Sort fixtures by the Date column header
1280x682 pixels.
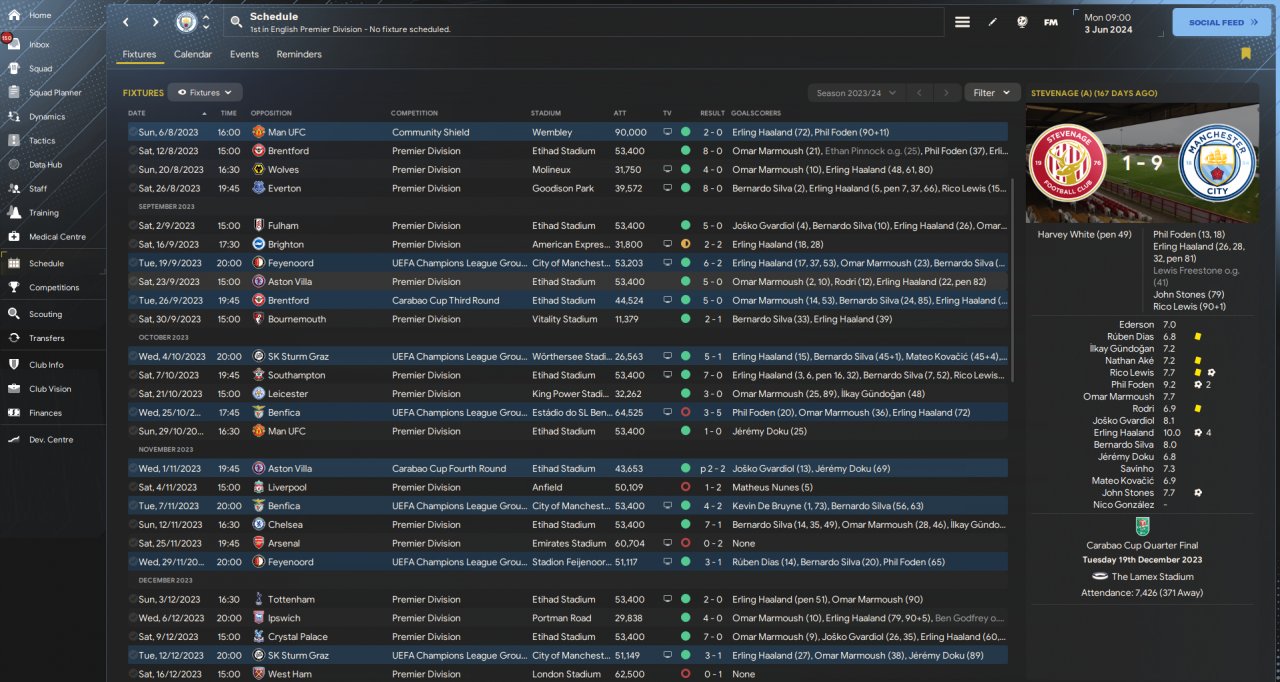[x=137, y=113]
